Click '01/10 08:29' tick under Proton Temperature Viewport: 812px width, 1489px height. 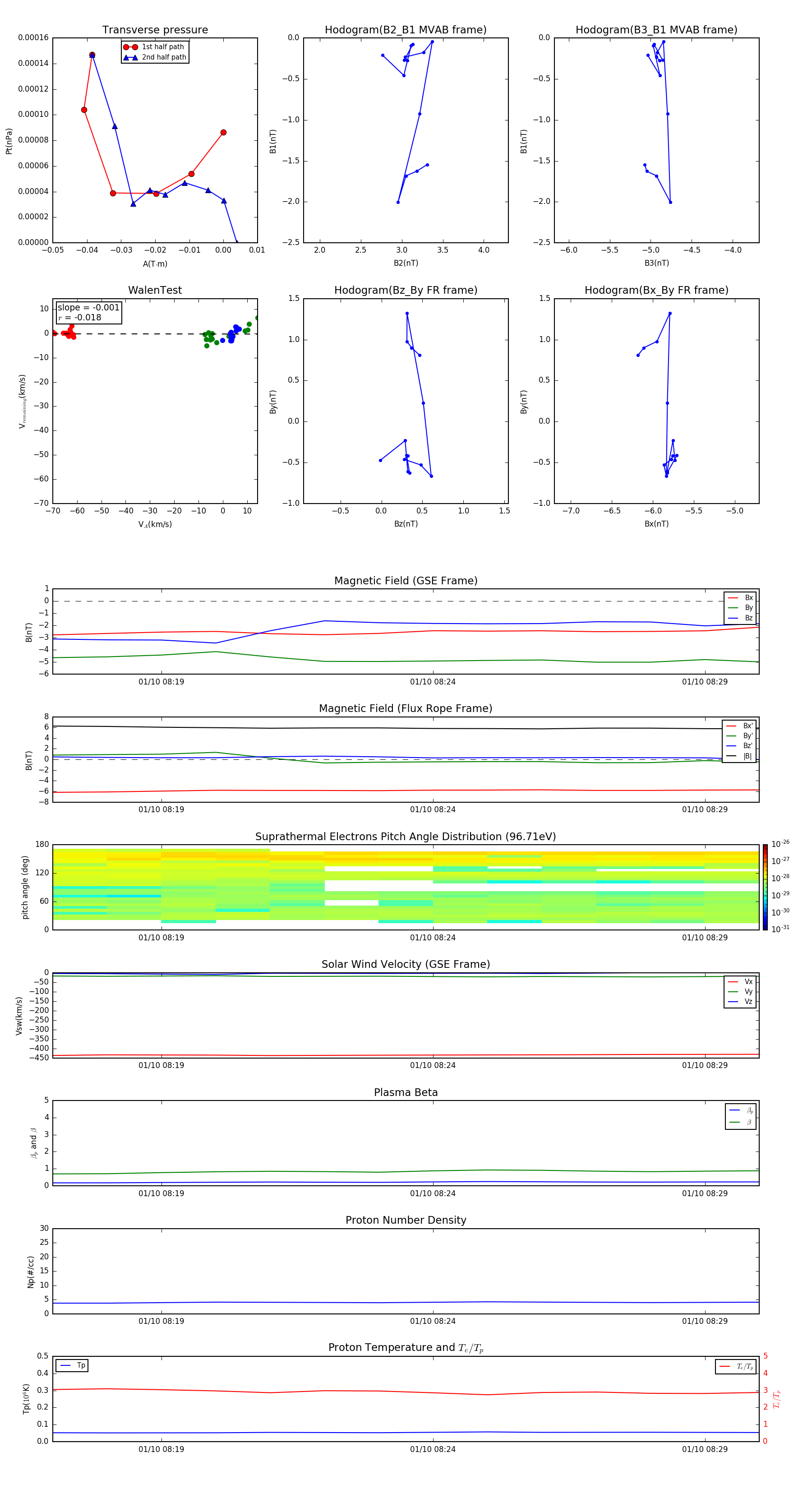pos(705,1449)
